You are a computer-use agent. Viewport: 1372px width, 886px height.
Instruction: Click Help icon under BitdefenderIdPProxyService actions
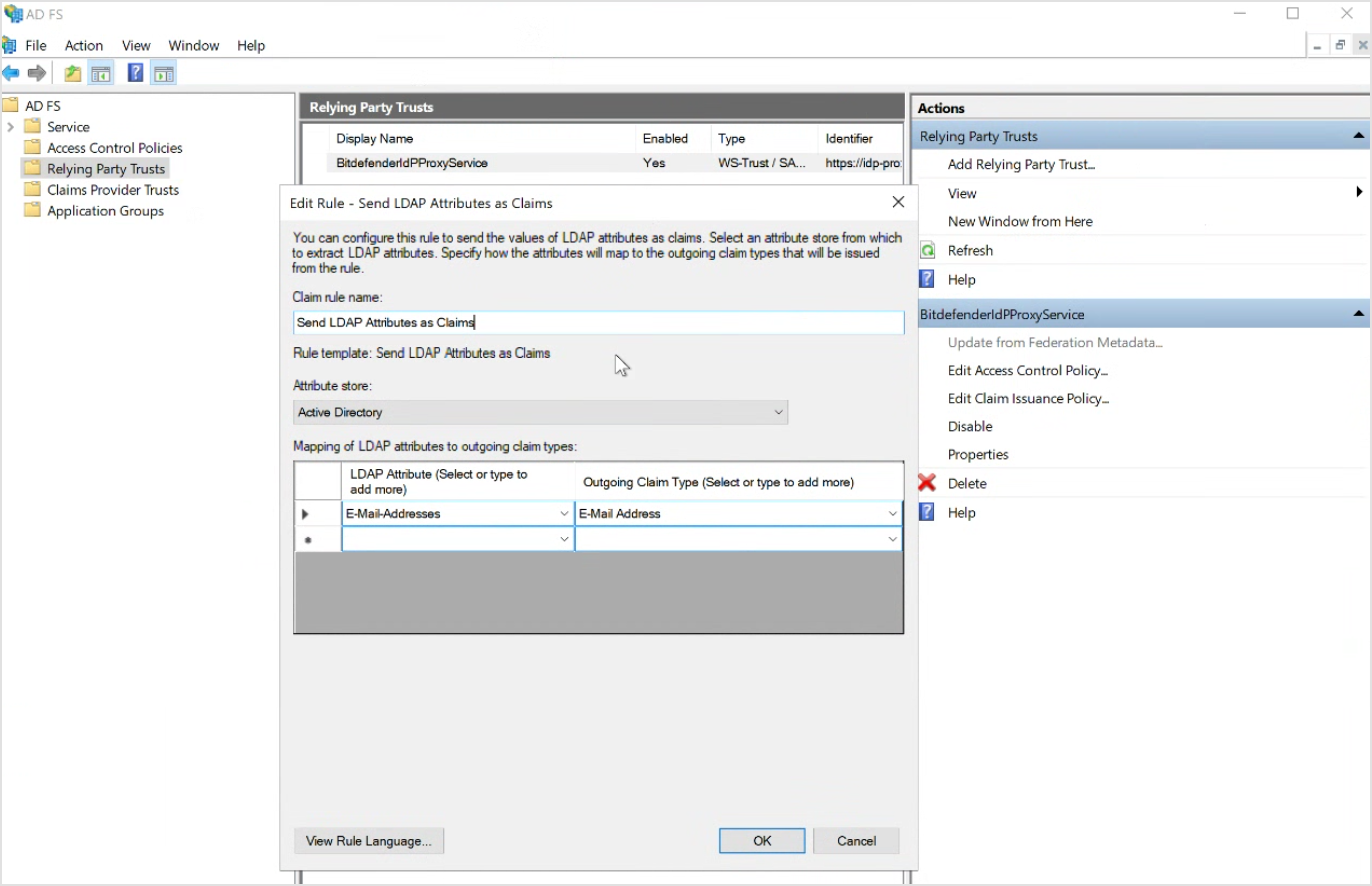(x=927, y=512)
